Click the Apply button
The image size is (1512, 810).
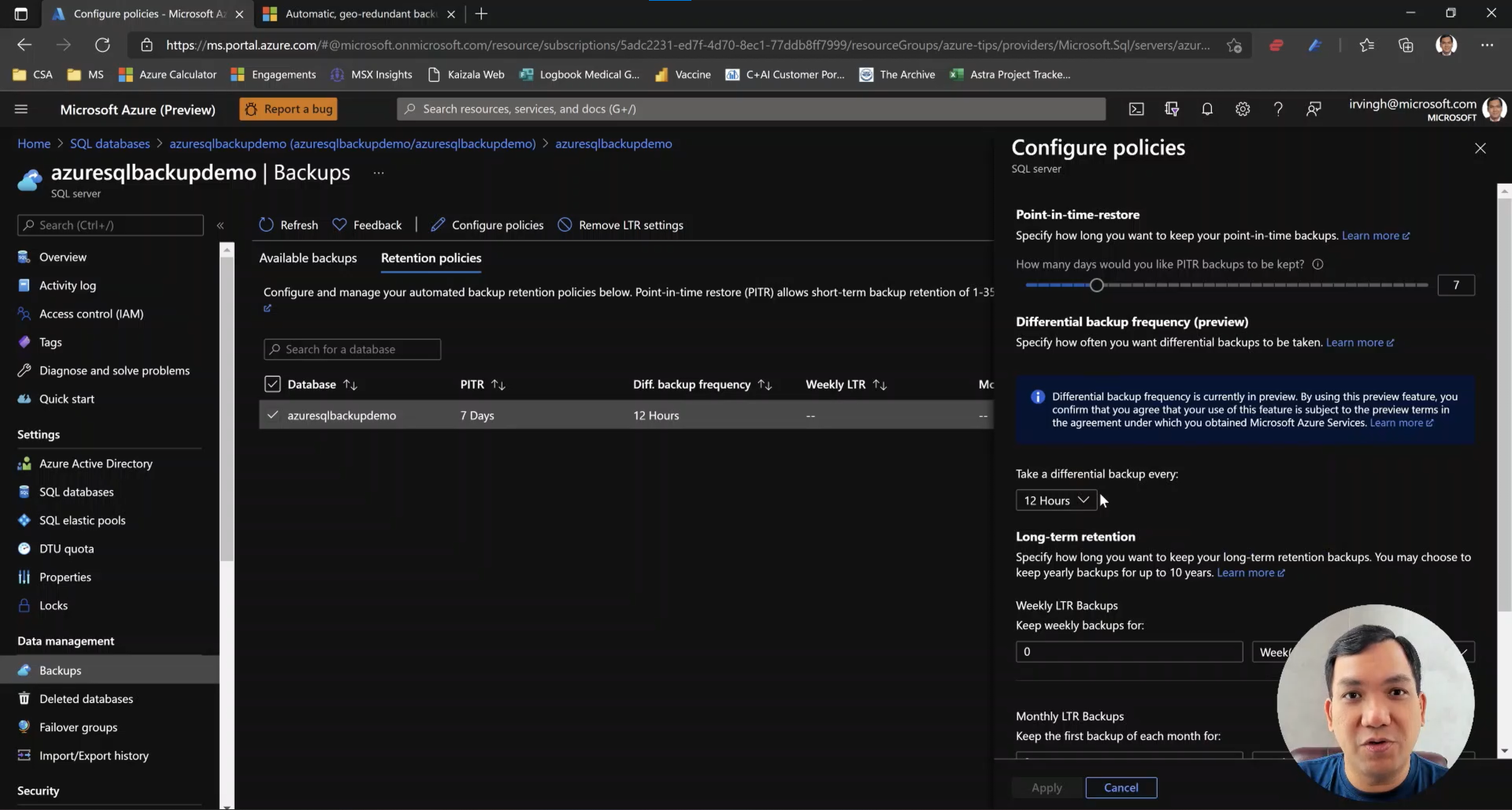tap(1046, 787)
